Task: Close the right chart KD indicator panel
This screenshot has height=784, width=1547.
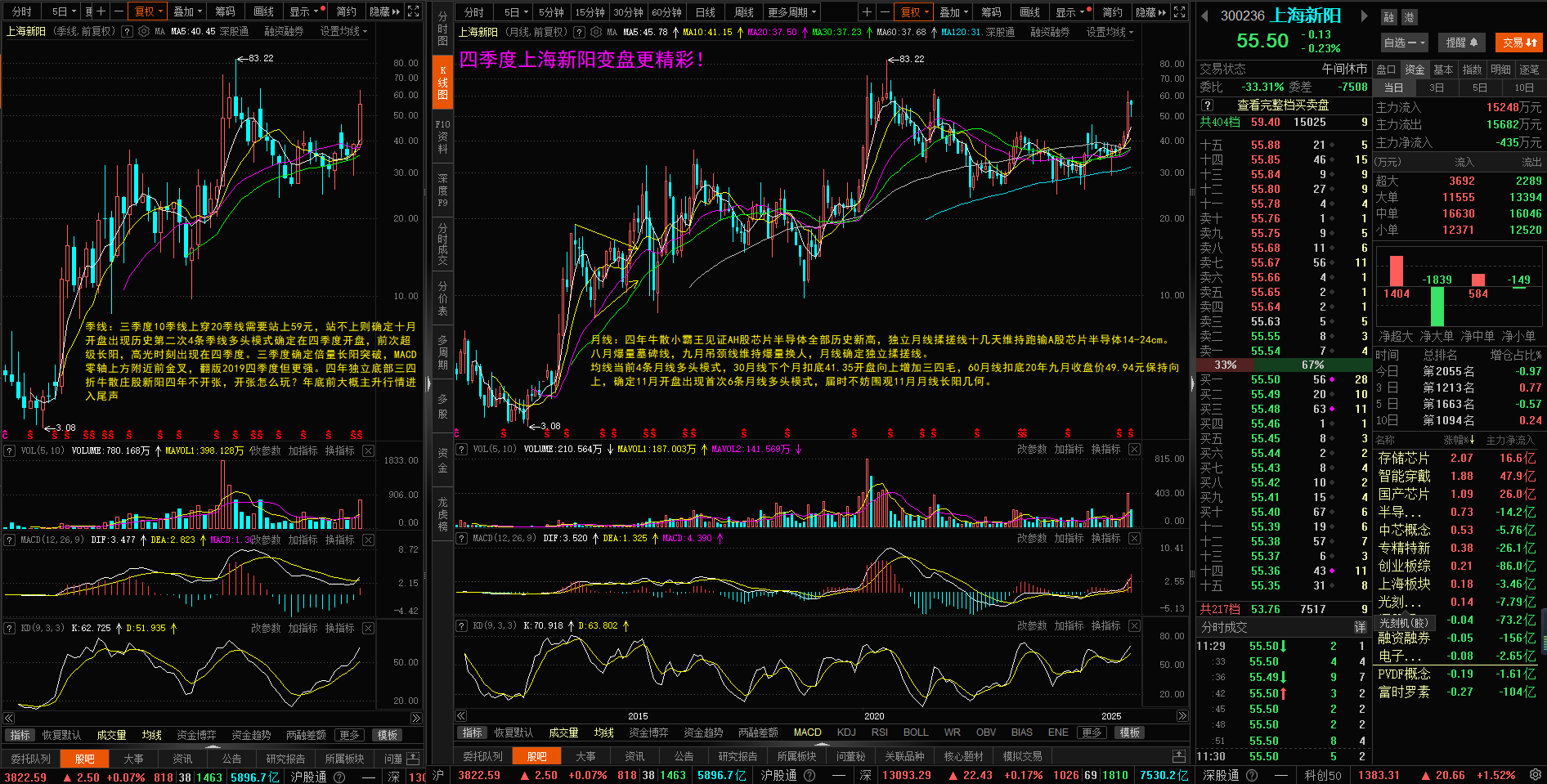Action: [1134, 625]
